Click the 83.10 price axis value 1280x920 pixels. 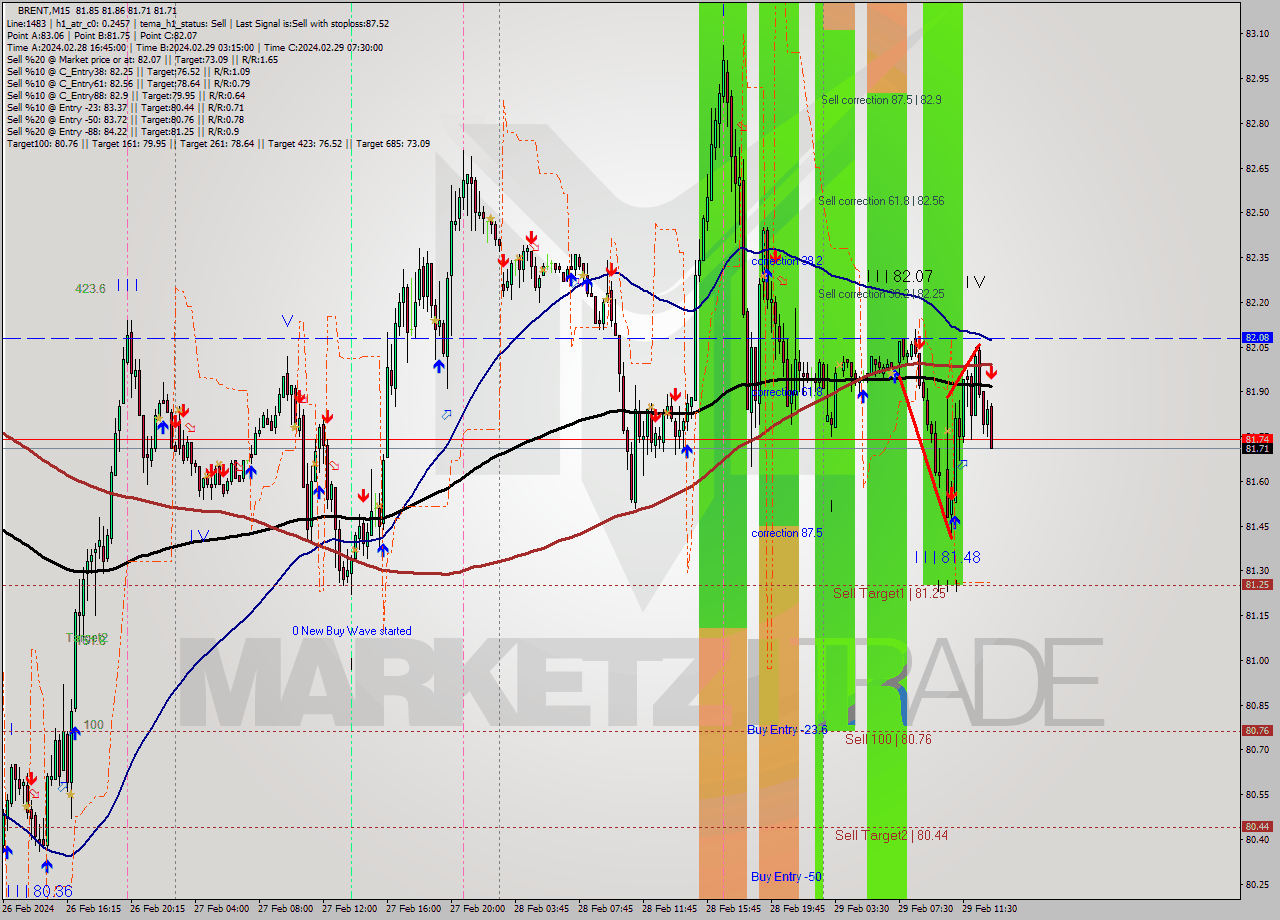tap(1257, 33)
